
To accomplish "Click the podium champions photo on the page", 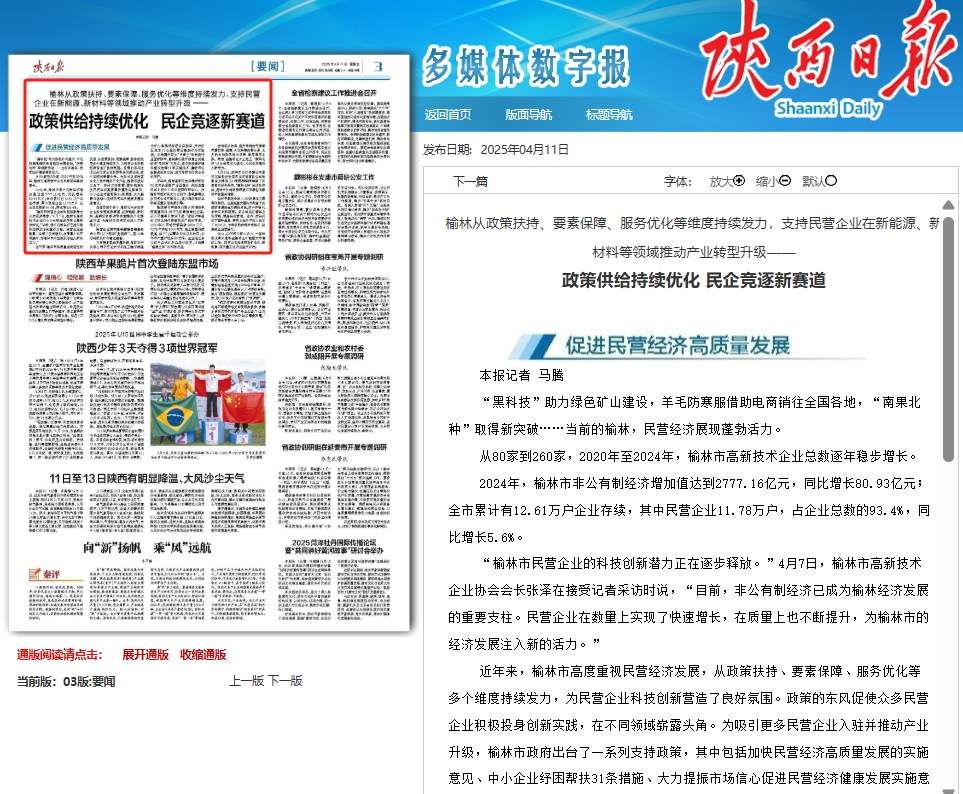I will 208,404.
